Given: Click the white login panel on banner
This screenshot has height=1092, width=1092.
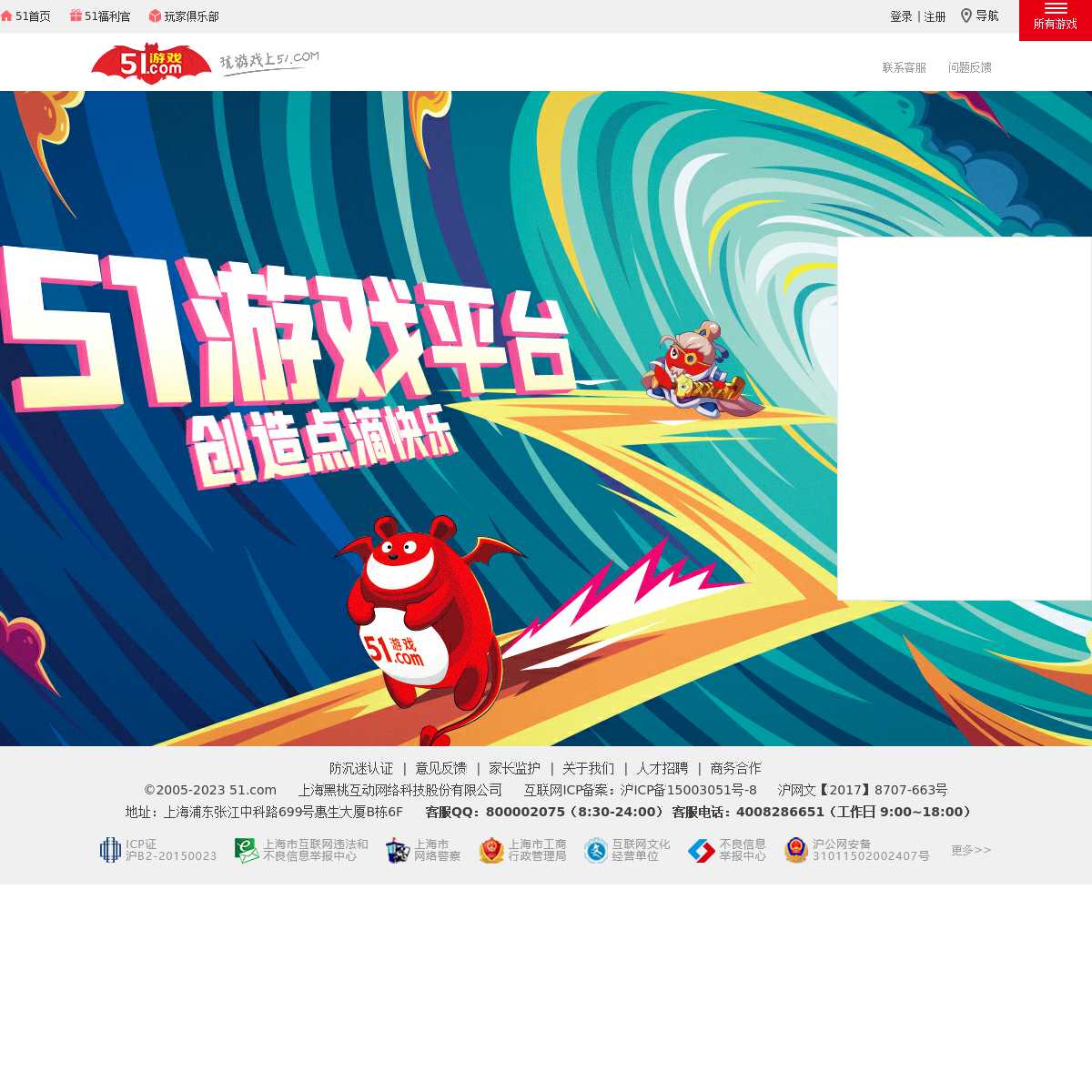Looking at the screenshot, I should tap(965, 419).
